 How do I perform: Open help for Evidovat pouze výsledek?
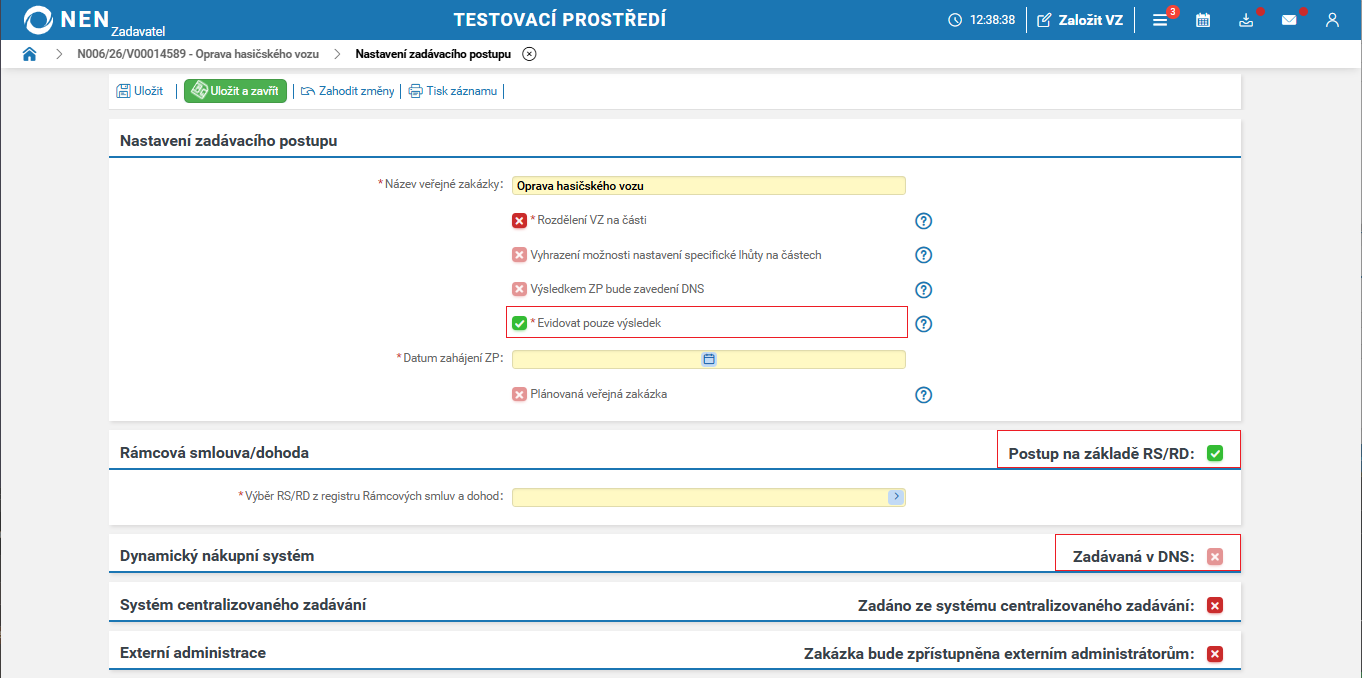coord(924,324)
